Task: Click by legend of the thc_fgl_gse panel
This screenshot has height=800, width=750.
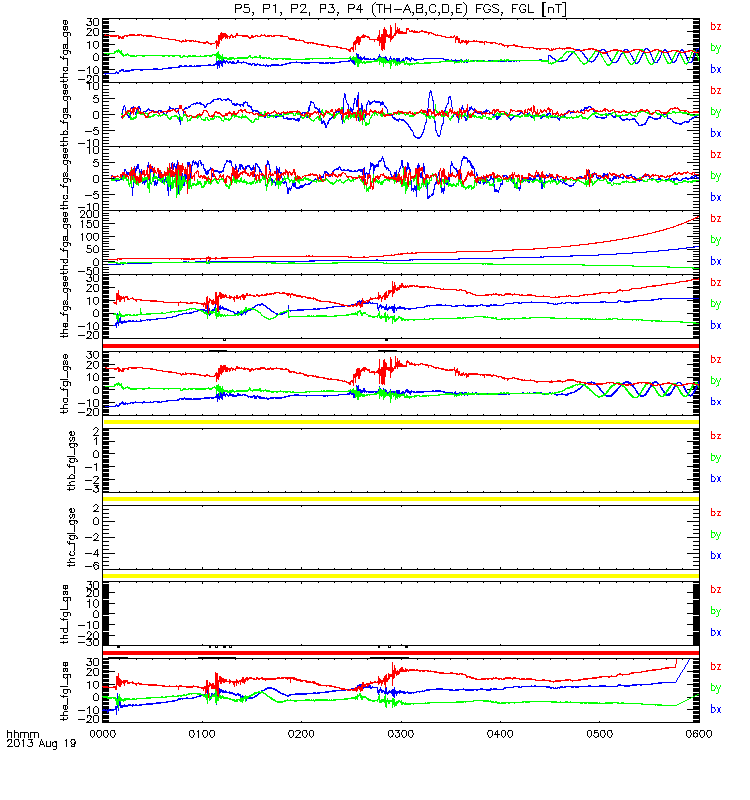Action: pyautogui.click(x=715, y=535)
